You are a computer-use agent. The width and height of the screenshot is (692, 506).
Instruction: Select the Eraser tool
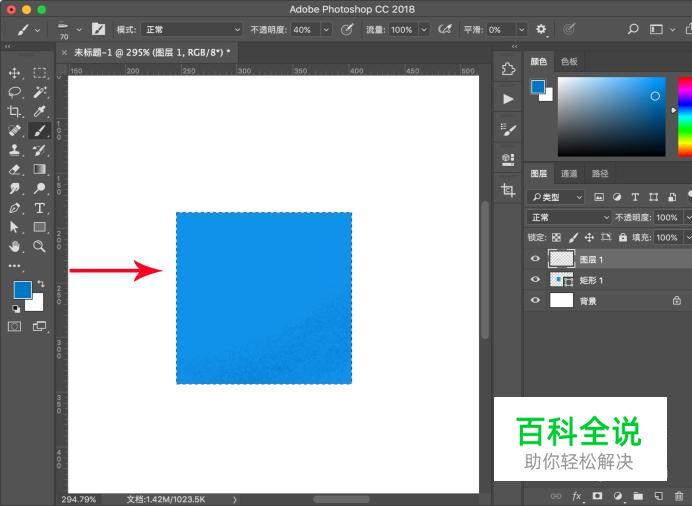[x=15, y=169]
